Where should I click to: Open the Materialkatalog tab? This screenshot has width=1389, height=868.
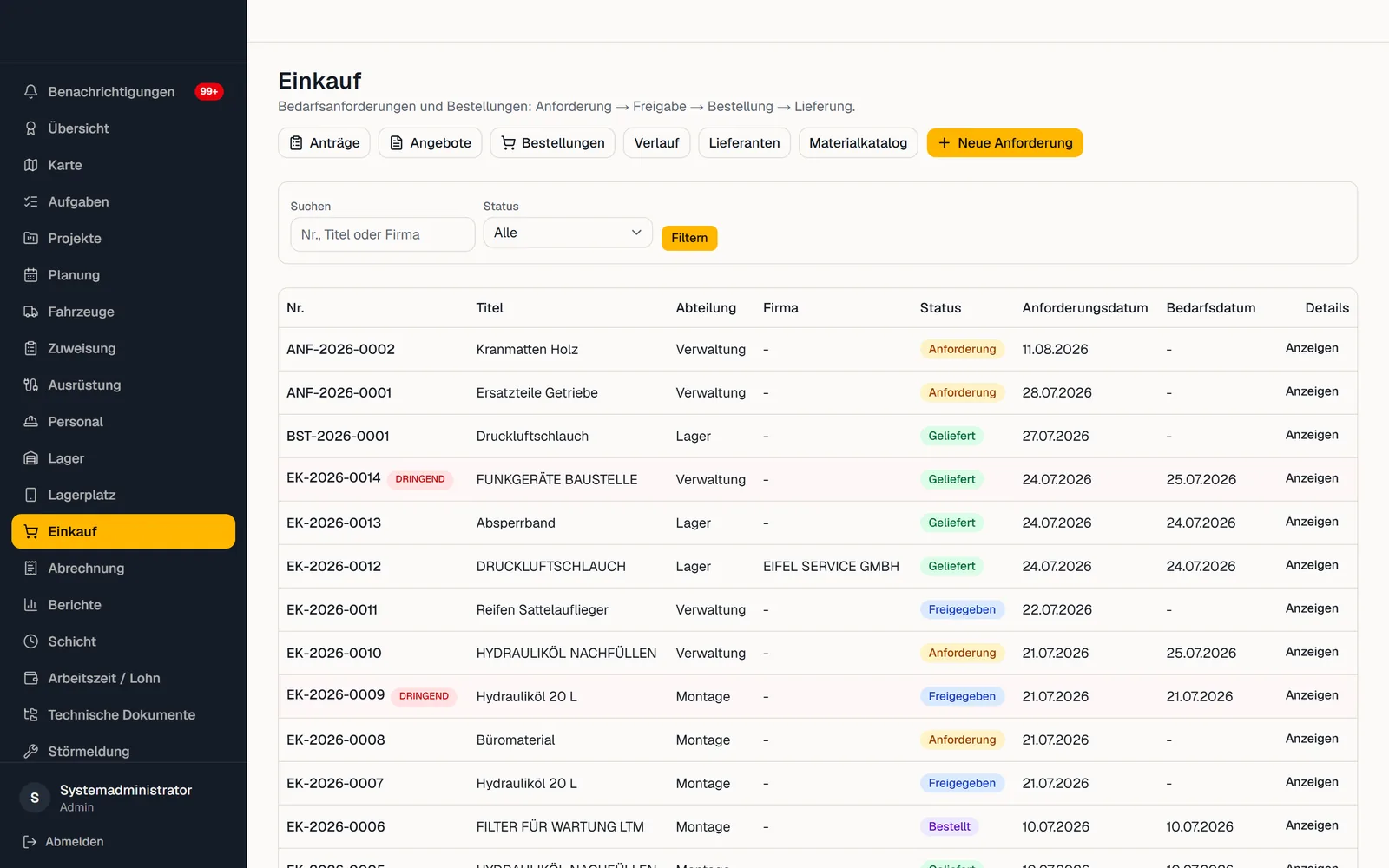858,143
